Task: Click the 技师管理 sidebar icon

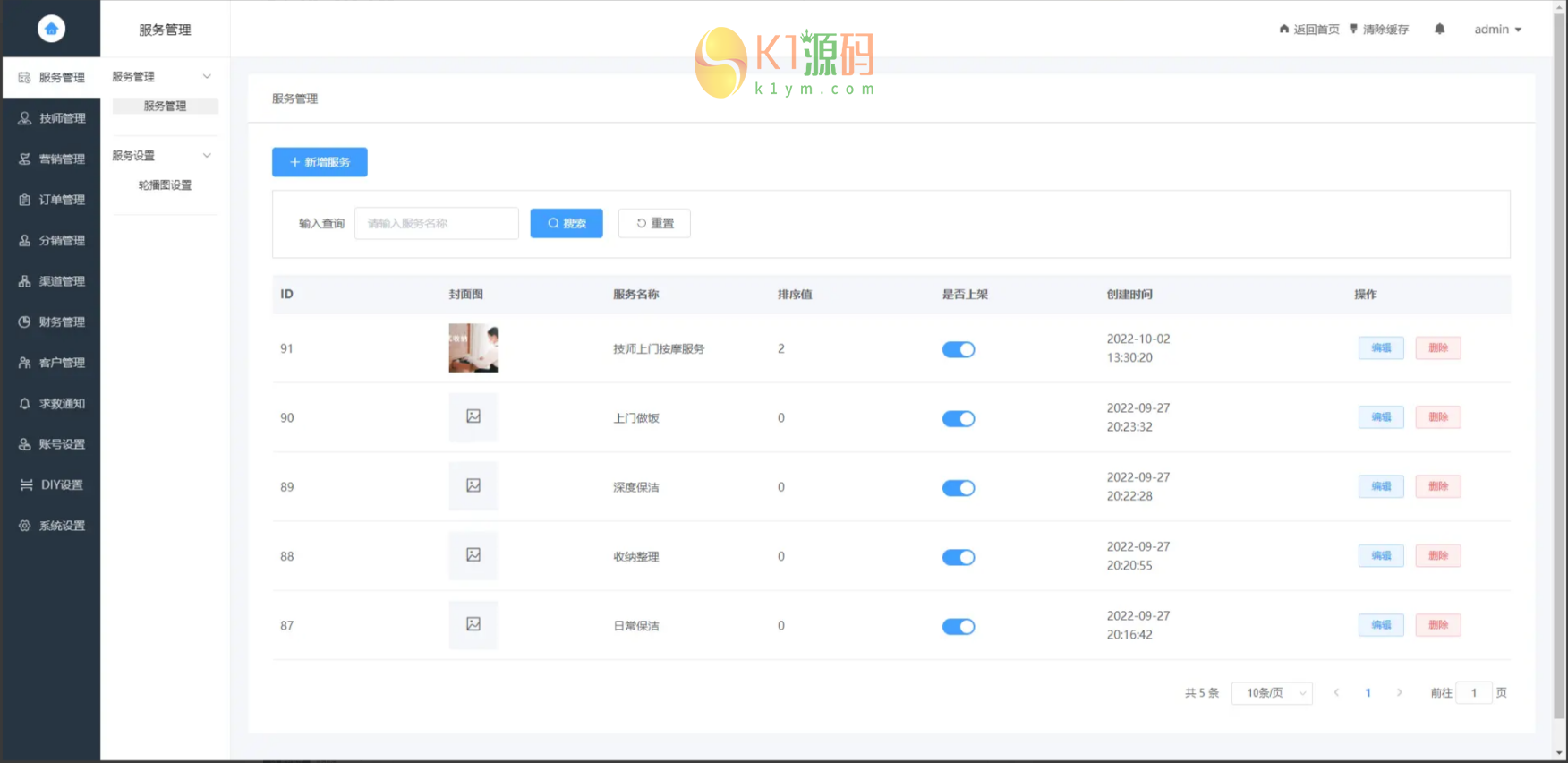Action: pyautogui.click(x=24, y=118)
